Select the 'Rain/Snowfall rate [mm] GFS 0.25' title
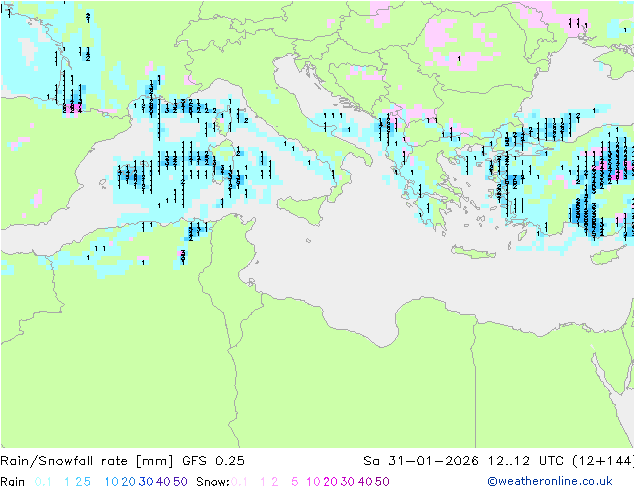634x490 pixels. coord(122,461)
